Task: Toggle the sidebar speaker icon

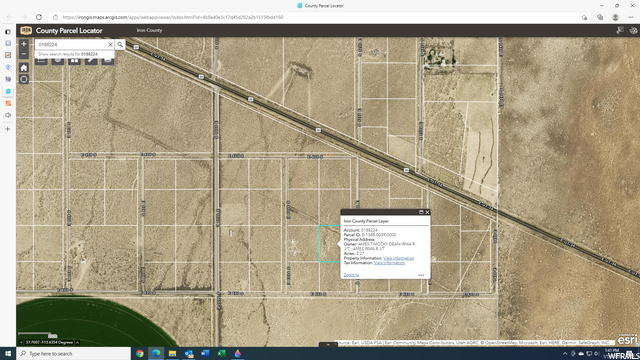Action: coord(8,115)
